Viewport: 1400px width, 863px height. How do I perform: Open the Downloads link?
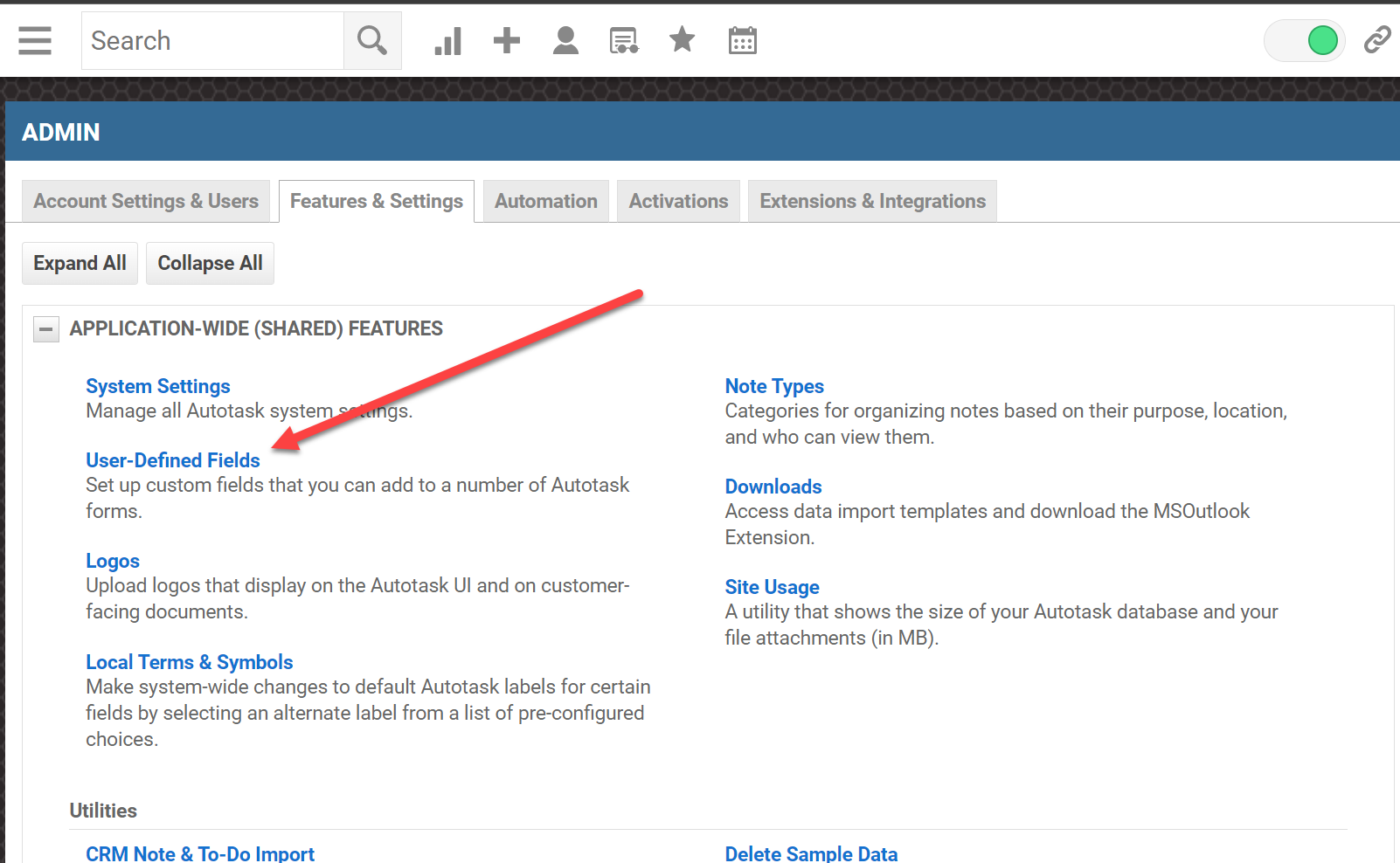pyautogui.click(x=773, y=487)
